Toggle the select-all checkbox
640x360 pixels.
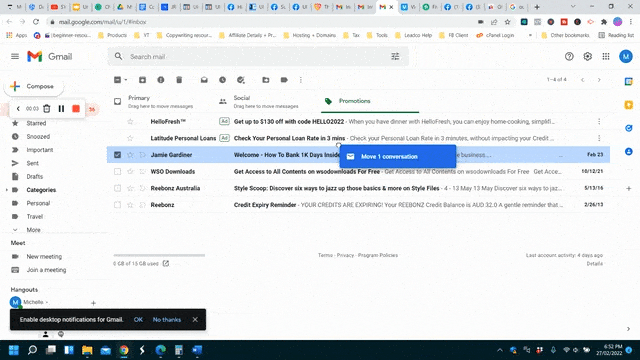point(117,80)
